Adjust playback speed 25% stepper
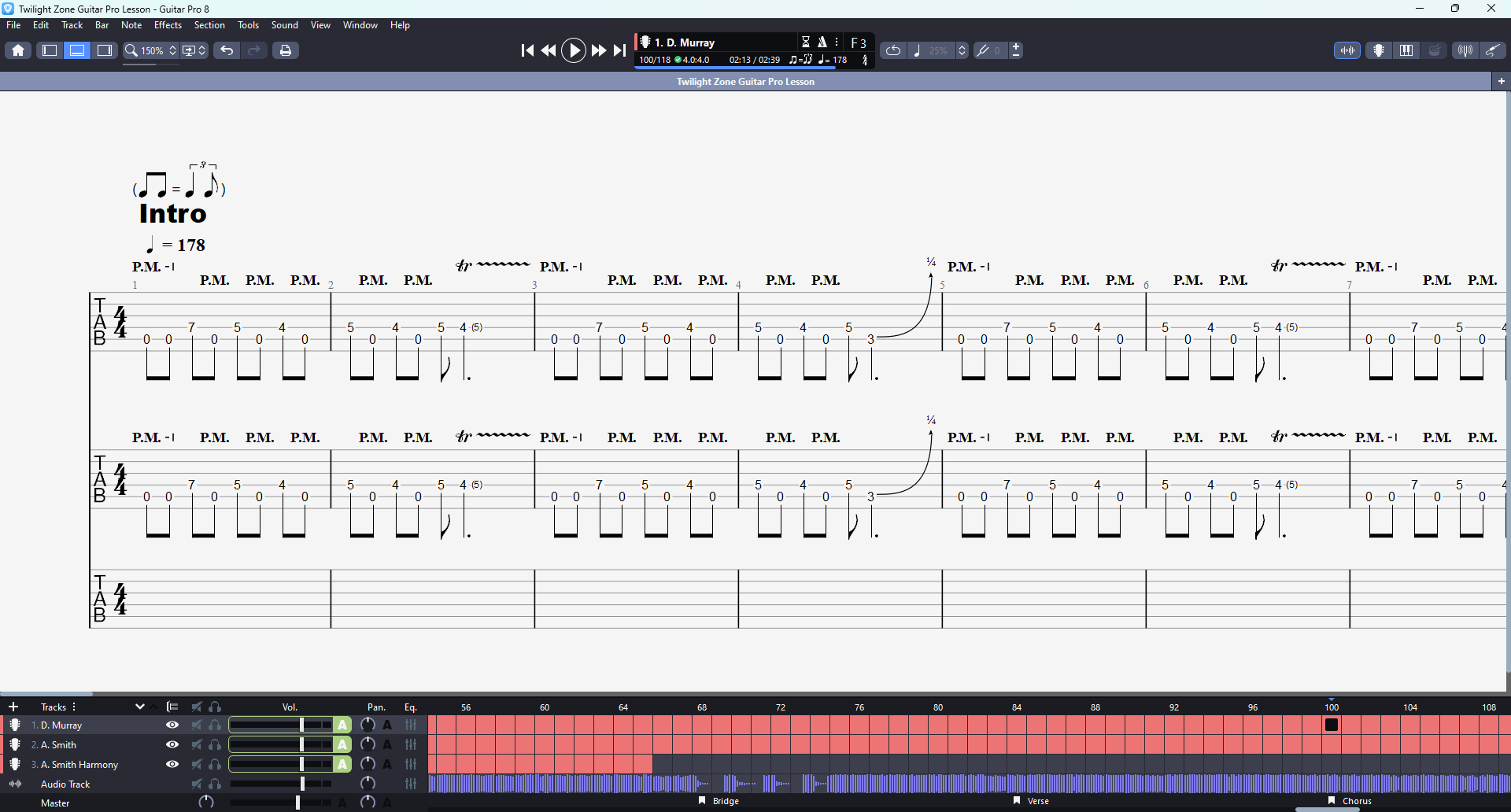 [962, 50]
